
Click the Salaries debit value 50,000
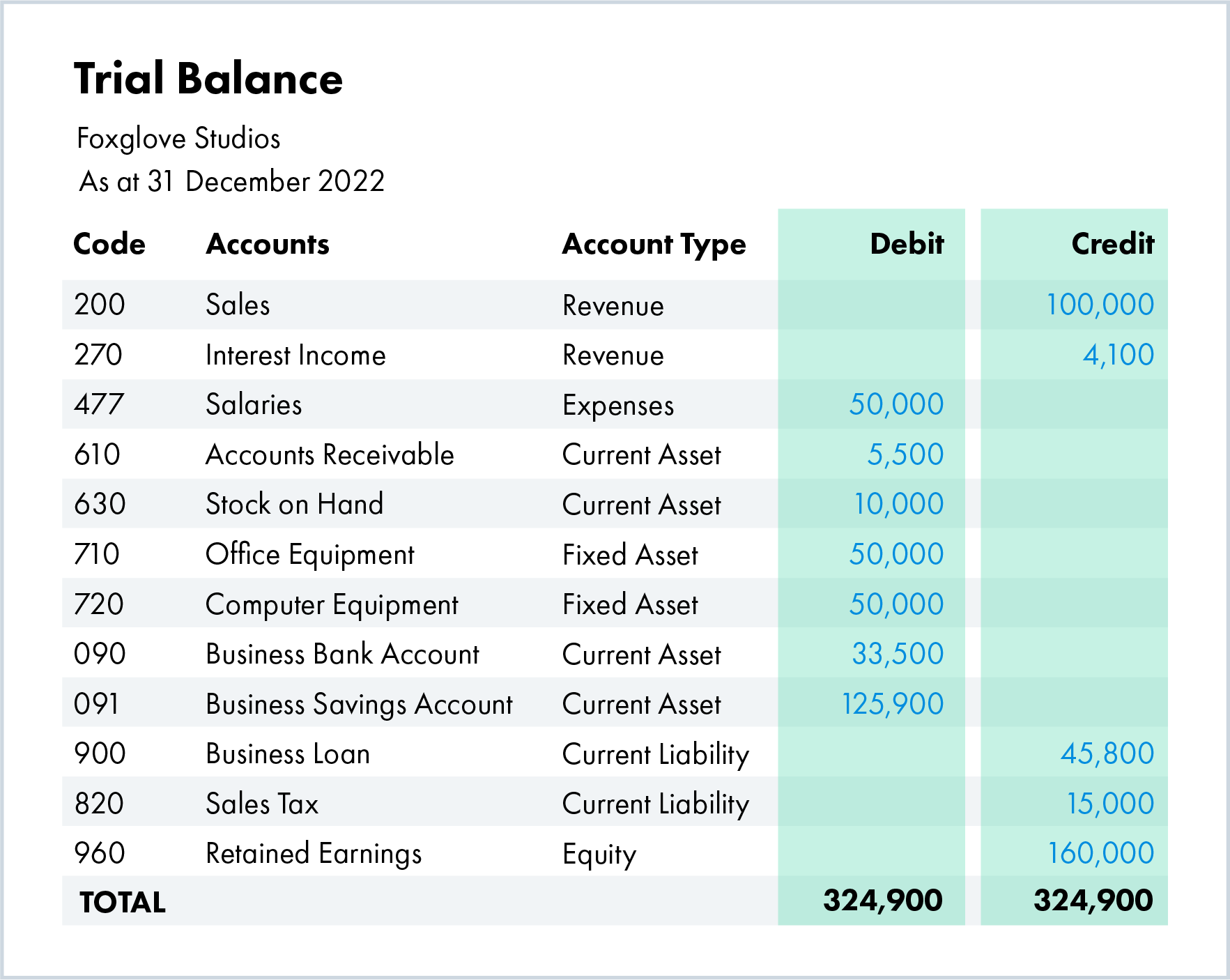pyautogui.click(x=895, y=404)
